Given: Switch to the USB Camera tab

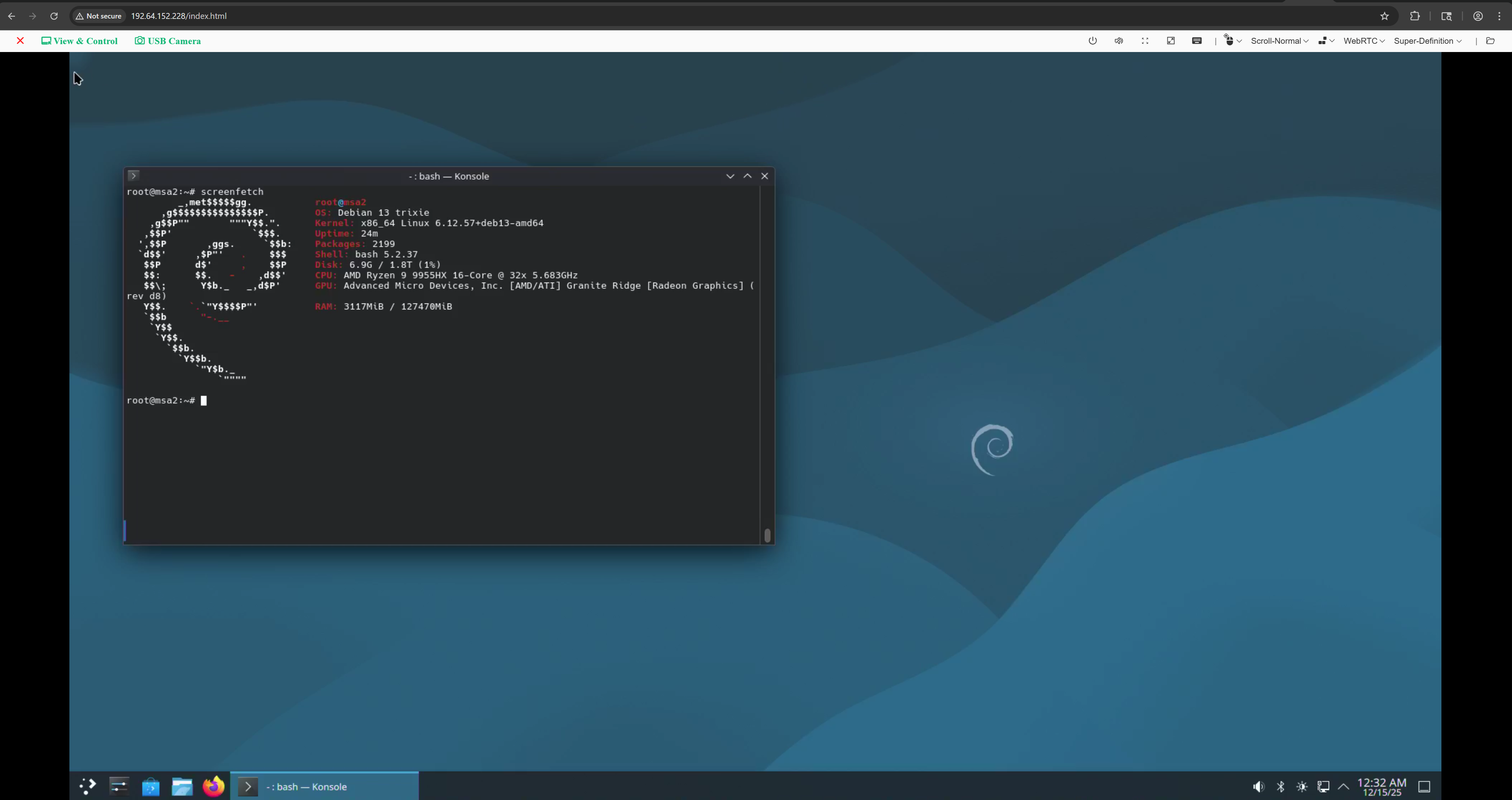Looking at the screenshot, I should pyautogui.click(x=168, y=41).
